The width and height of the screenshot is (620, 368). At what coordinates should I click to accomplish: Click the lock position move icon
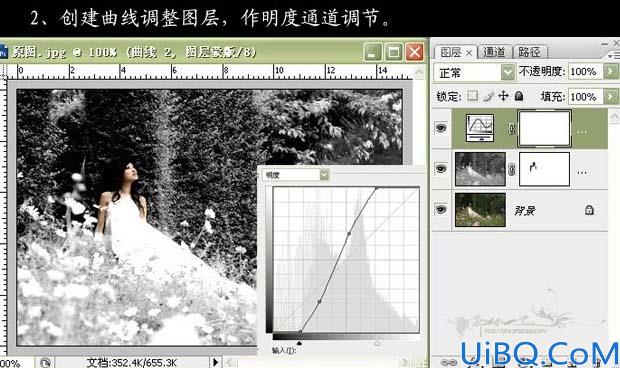click(x=503, y=96)
